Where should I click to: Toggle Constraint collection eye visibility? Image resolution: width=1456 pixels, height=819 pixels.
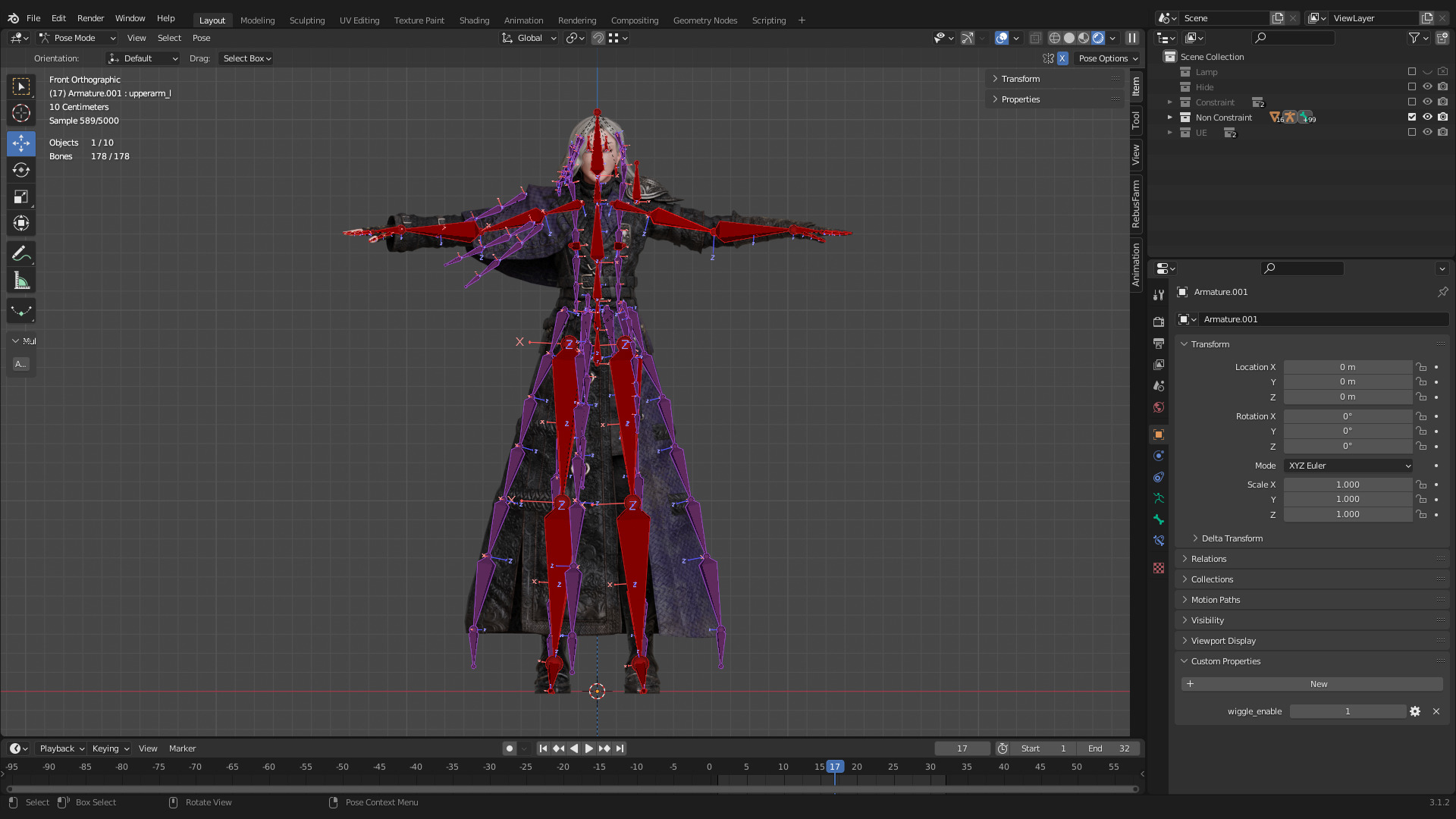[1427, 102]
